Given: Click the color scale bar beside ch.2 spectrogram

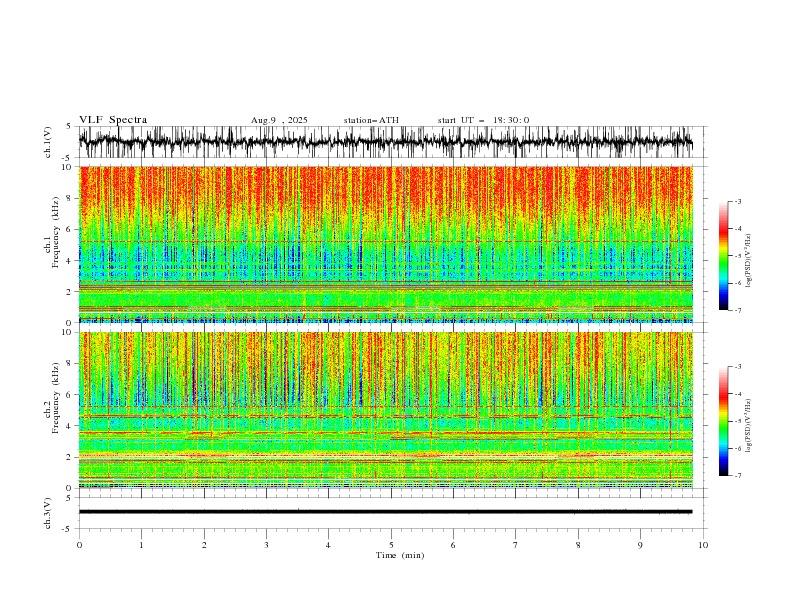Looking at the screenshot, I should point(723,421).
